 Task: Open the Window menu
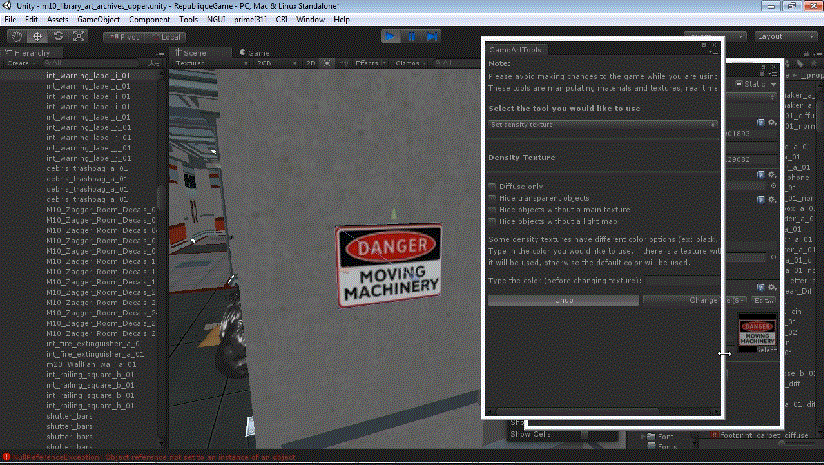pyautogui.click(x=310, y=19)
